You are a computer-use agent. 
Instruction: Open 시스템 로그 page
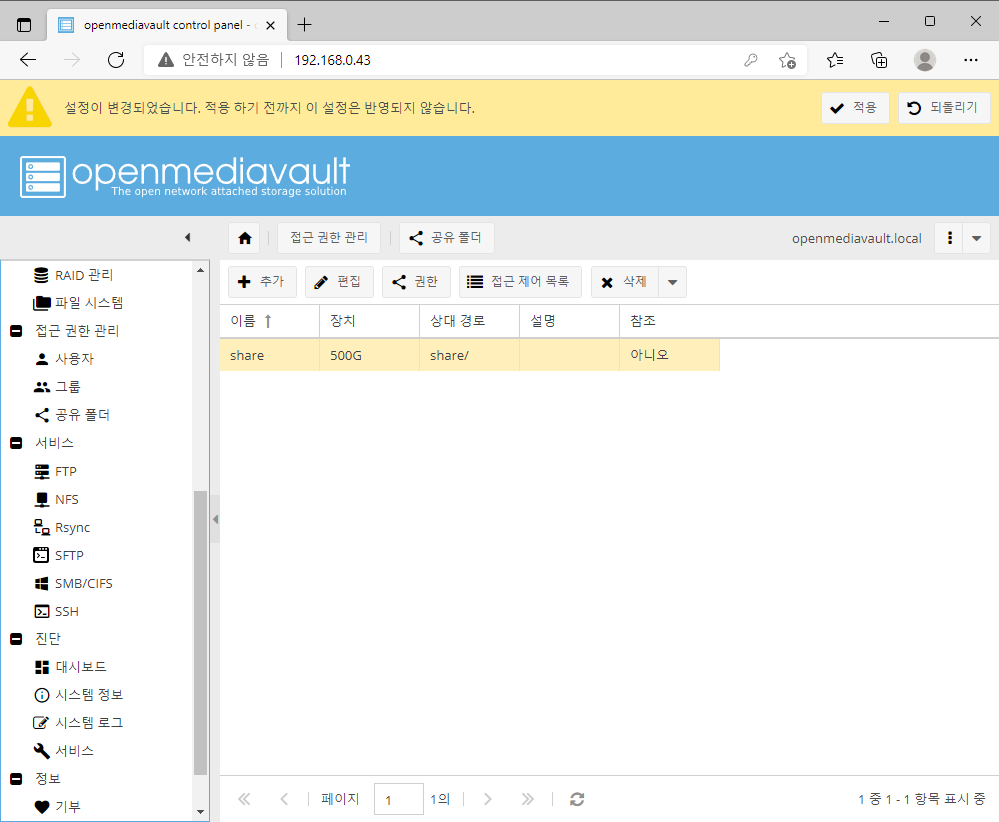tap(78, 723)
